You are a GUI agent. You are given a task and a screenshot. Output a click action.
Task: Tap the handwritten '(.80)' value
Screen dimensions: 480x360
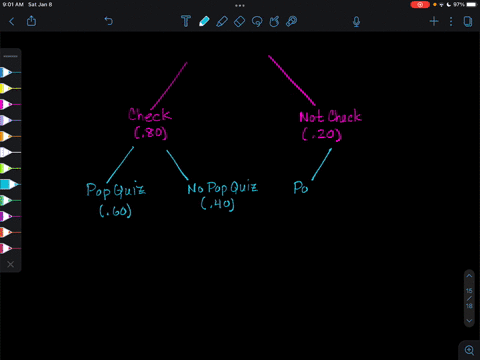[x=150, y=133]
